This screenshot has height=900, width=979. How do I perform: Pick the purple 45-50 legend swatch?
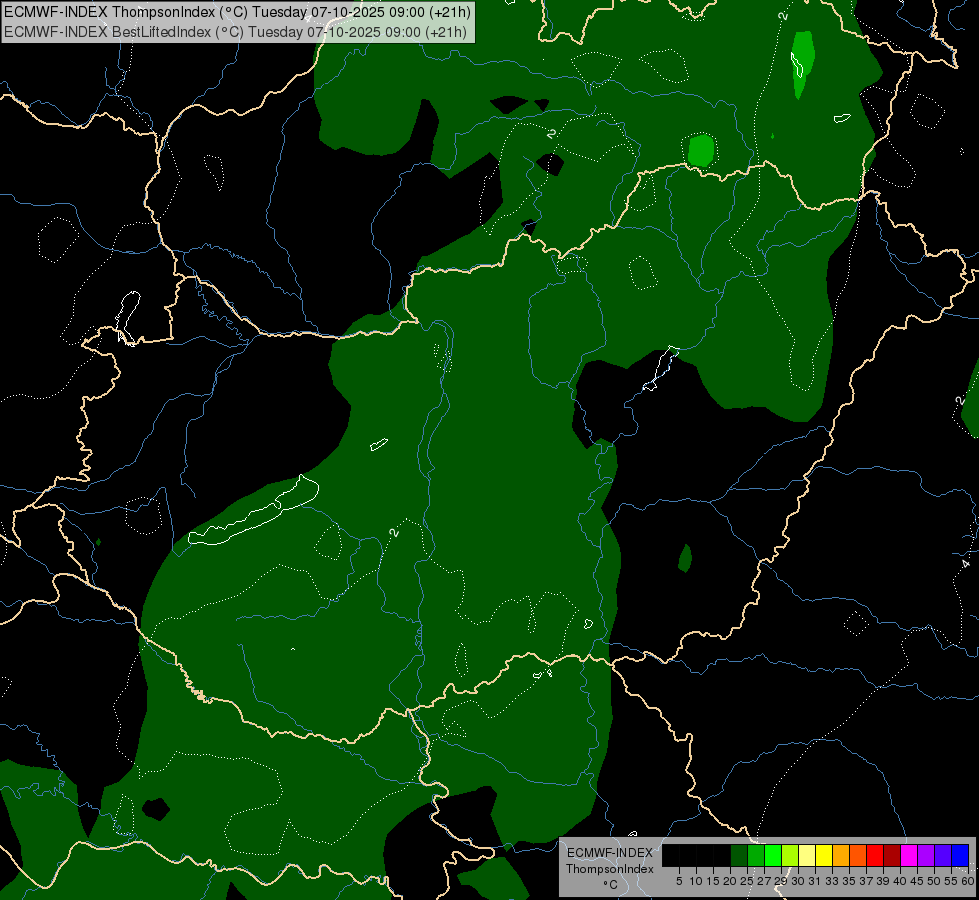point(926,855)
